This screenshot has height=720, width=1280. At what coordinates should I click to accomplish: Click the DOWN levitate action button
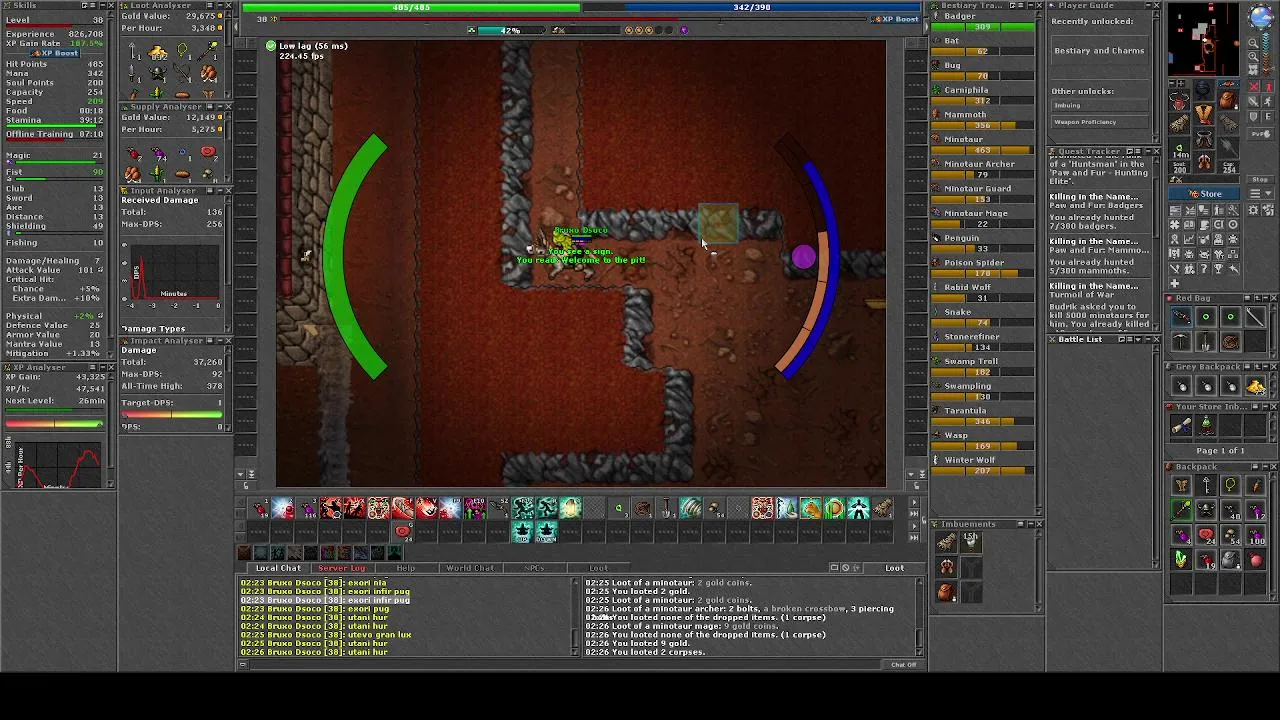click(546, 531)
